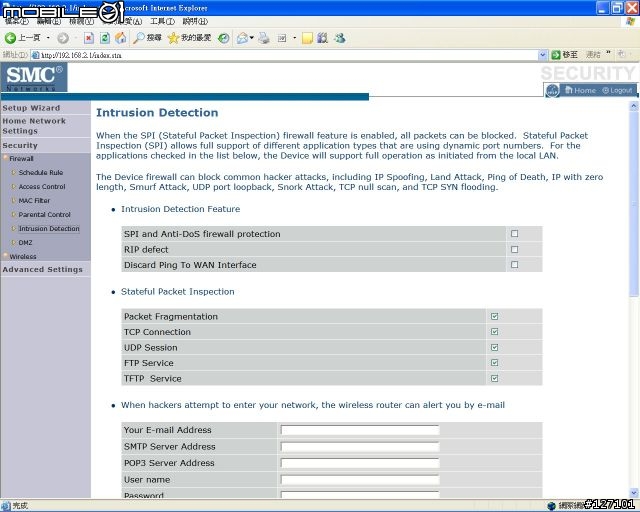Open Home Network Settings section
This screenshot has width=640, height=512.
(34, 126)
